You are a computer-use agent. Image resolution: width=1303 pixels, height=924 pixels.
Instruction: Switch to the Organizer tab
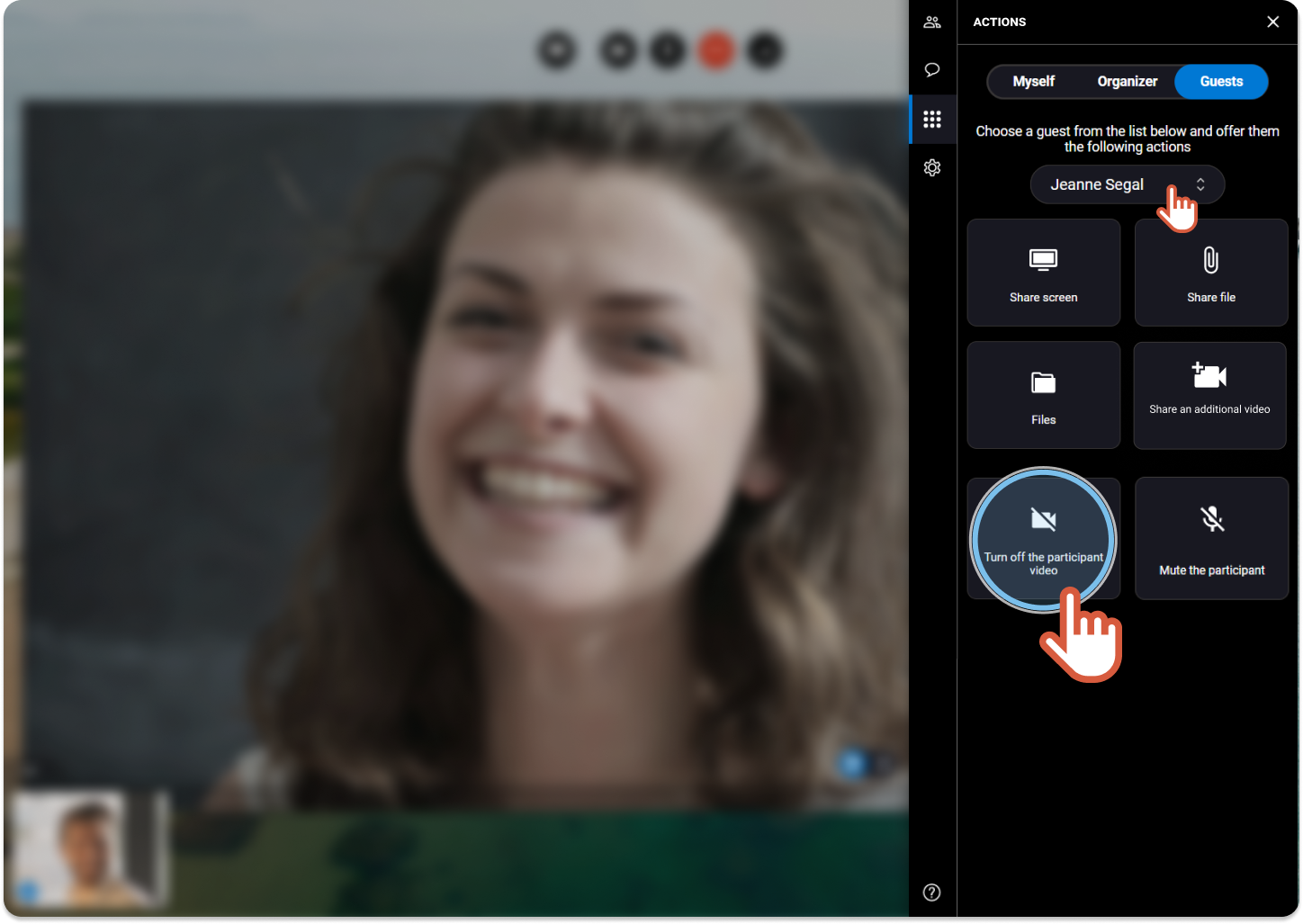click(1128, 81)
